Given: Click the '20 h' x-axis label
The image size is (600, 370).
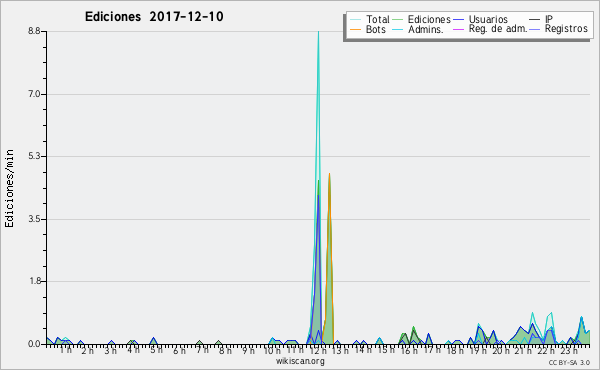Looking at the screenshot, I should [501, 351].
